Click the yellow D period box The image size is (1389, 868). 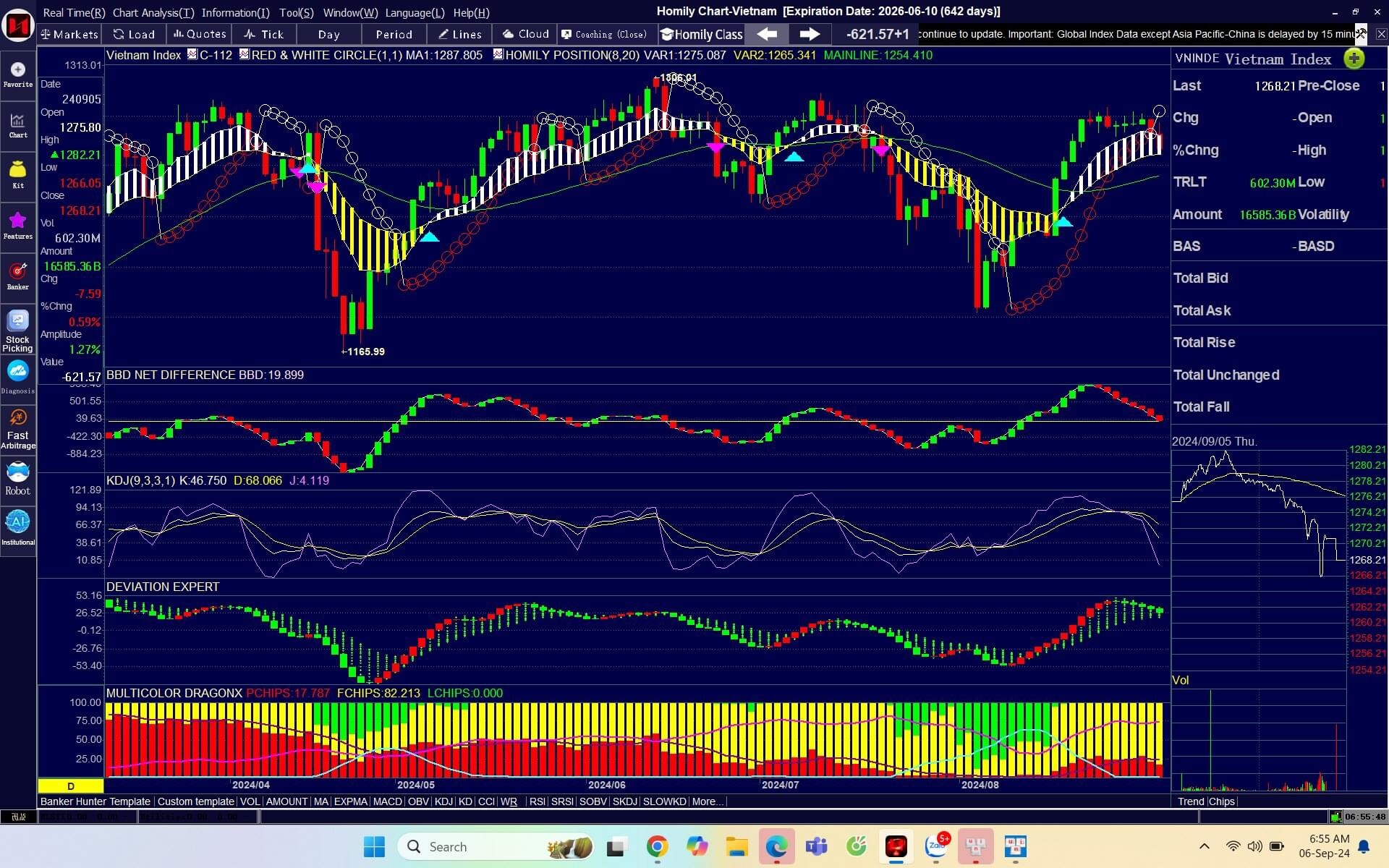pos(71,786)
